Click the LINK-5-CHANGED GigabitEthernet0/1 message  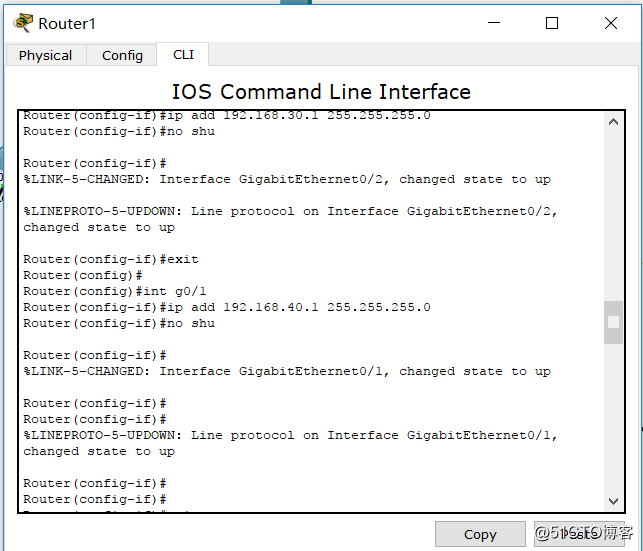pos(287,371)
